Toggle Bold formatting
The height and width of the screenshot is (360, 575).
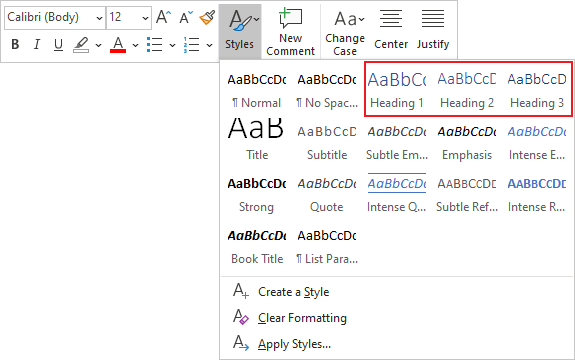click(15, 44)
